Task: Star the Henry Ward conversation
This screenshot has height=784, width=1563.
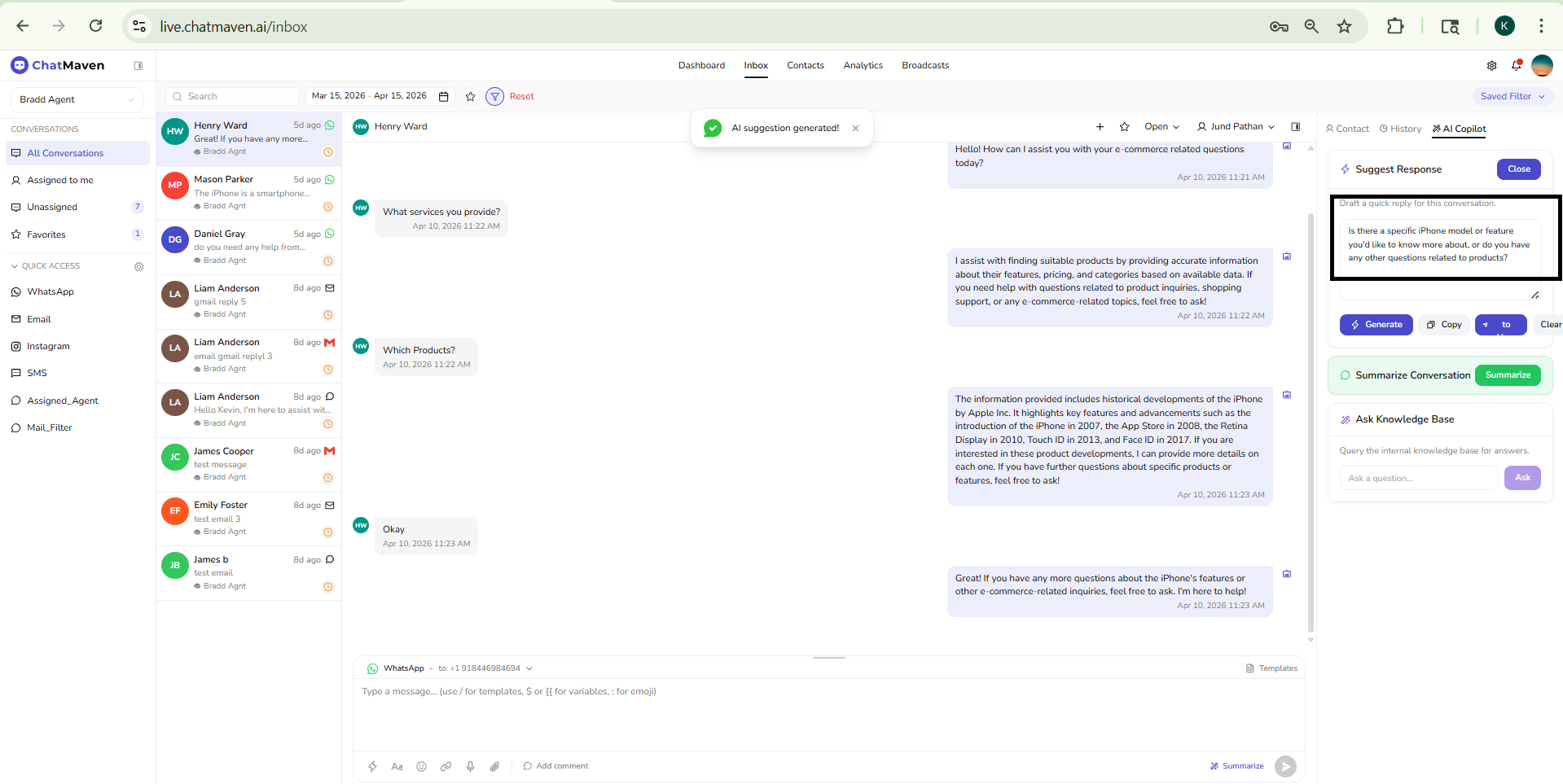Action: click(1124, 126)
